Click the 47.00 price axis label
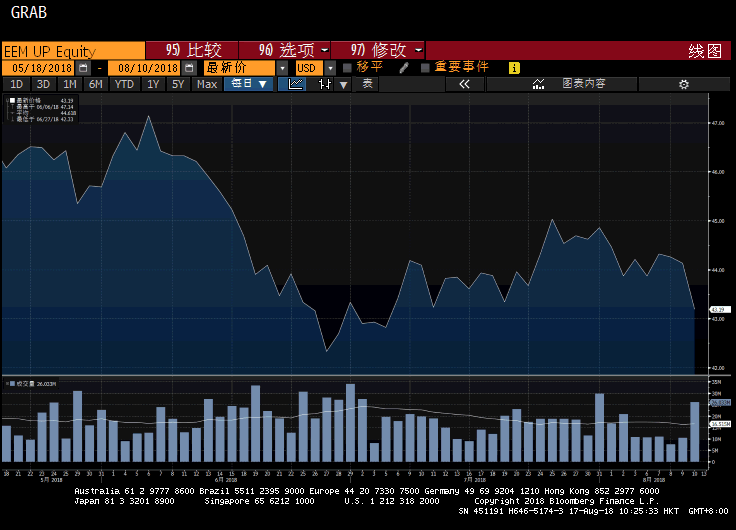Viewport: 736px width, 530px height. click(718, 123)
